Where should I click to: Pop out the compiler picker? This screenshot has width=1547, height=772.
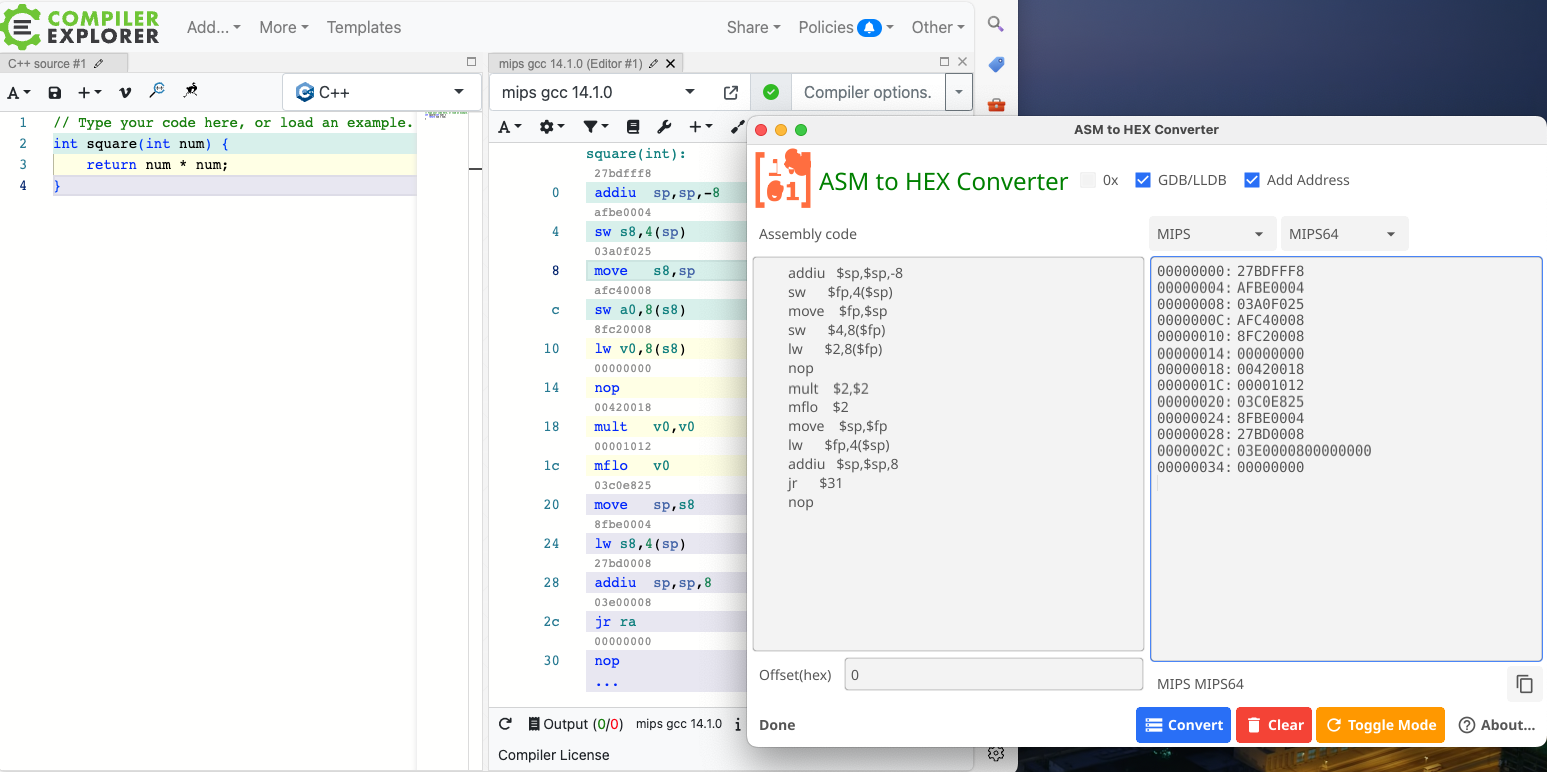pyautogui.click(x=731, y=92)
